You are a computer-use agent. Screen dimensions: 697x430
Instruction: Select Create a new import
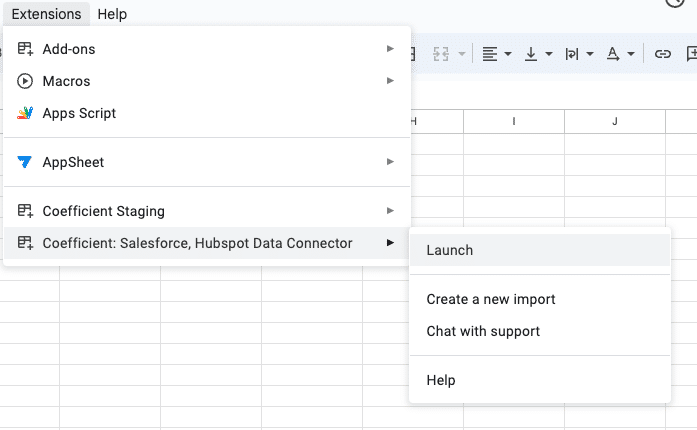(491, 299)
